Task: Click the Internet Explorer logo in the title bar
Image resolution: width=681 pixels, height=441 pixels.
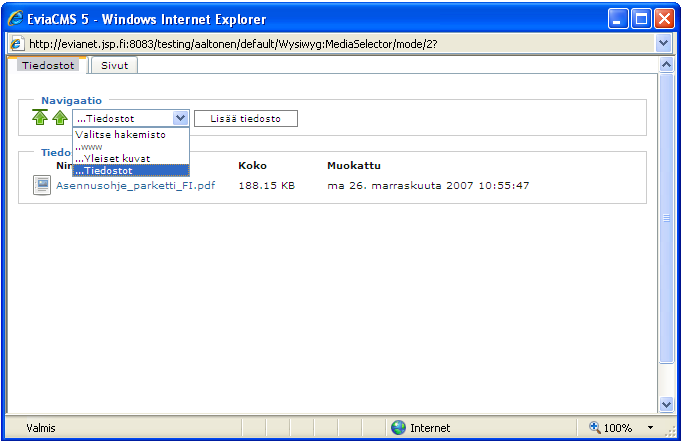Action: click(x=15, y=19)
